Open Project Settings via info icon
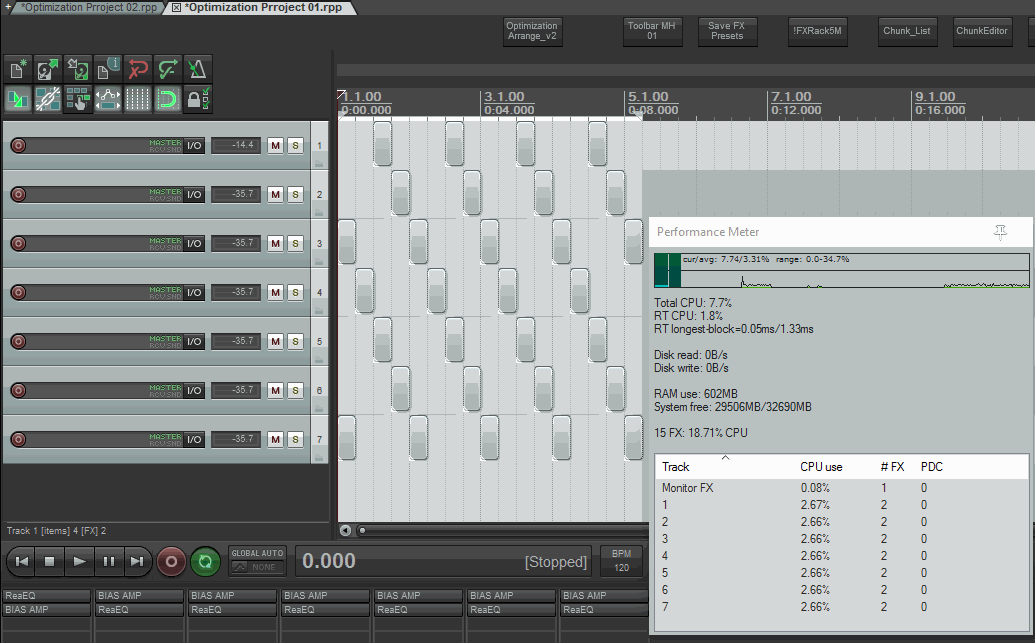This screenshot has height=643, width=1035. (108, 69)
